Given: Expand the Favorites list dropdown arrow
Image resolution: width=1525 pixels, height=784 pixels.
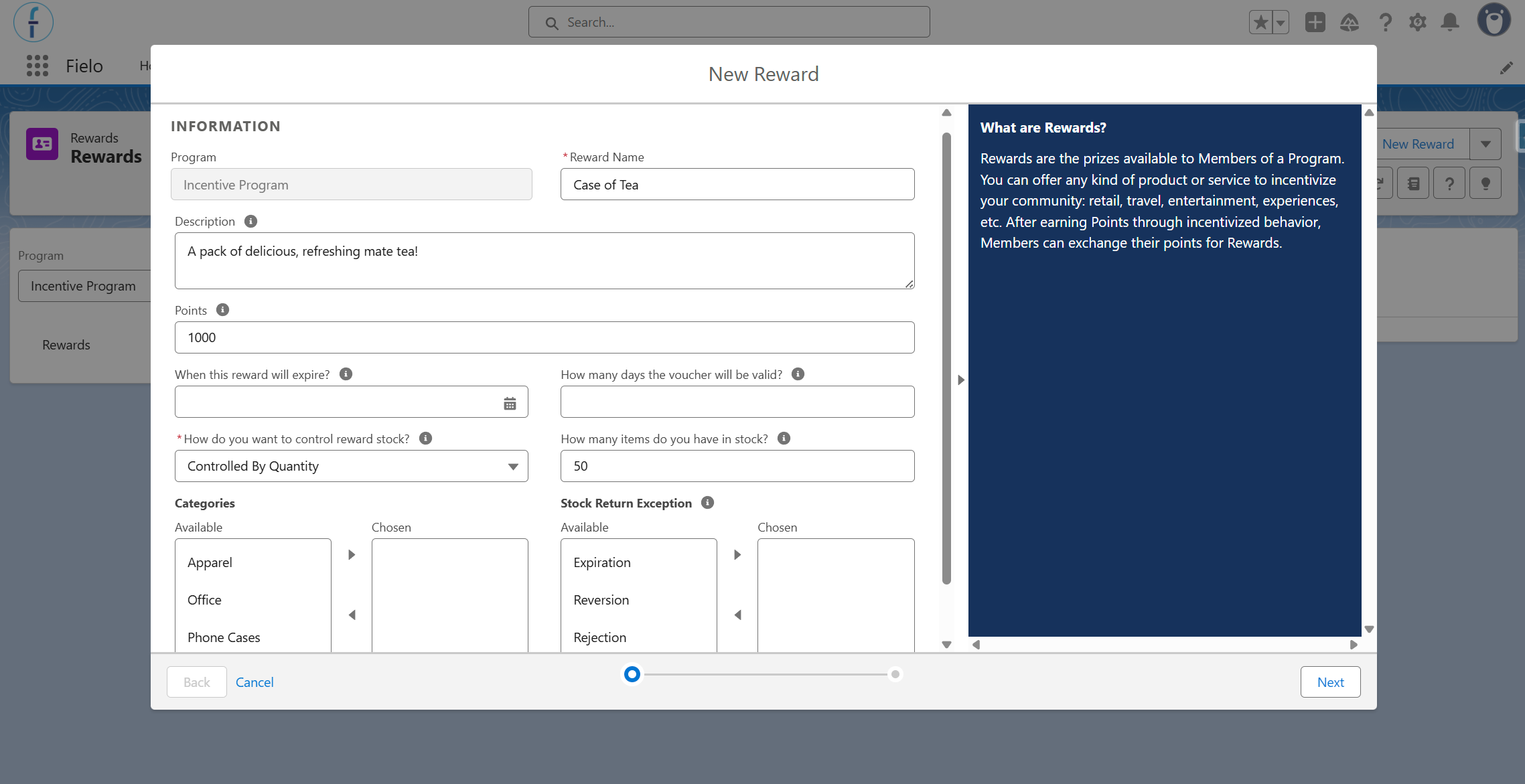Looking at the screenshot, I should point(1280,22).
